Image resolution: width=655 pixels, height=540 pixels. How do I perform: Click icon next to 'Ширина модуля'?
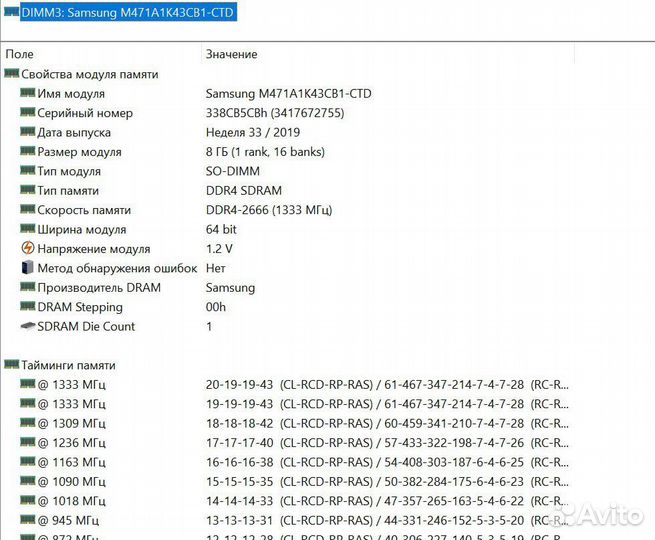28,228
